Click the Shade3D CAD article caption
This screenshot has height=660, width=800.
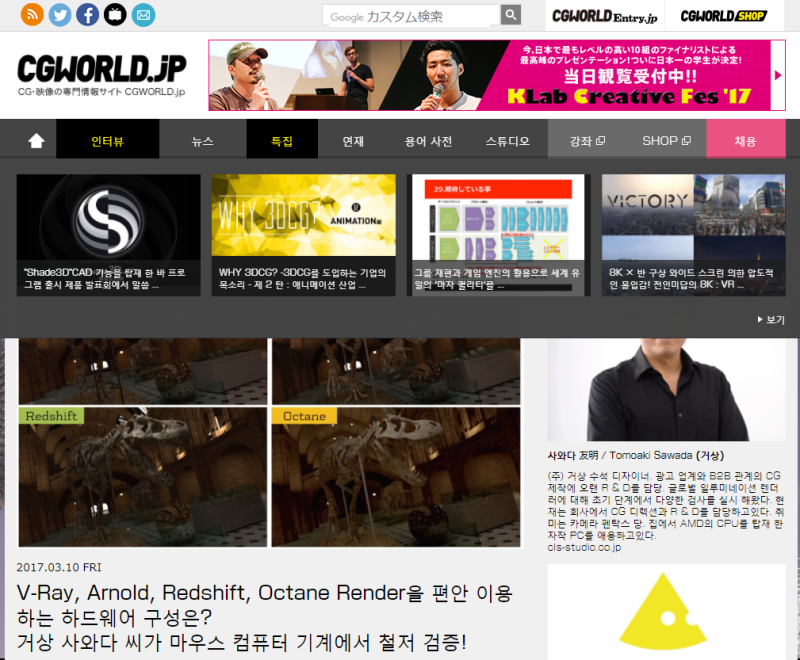click(105, 278)
